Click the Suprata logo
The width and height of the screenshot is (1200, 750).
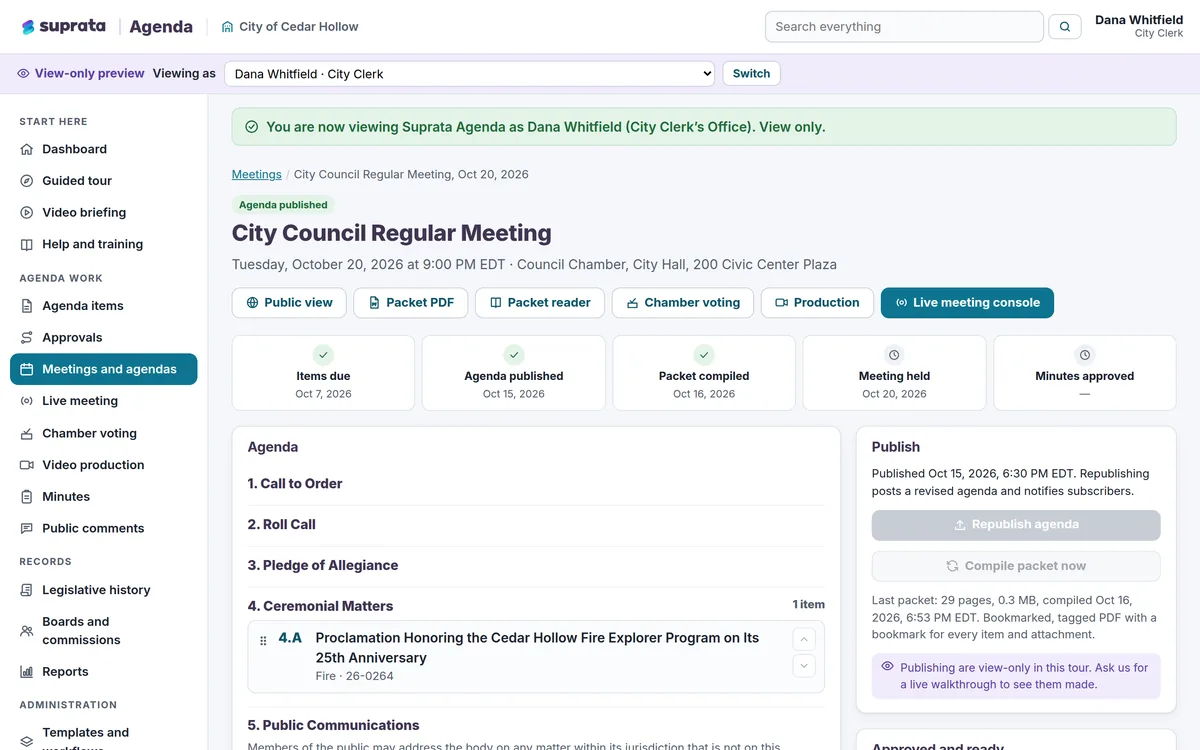pyautogui.click(x=63, y=27)
